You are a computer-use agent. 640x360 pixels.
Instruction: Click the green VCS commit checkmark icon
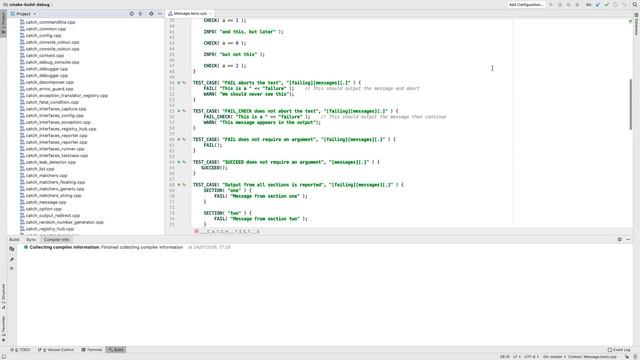[x=607, y=4]
